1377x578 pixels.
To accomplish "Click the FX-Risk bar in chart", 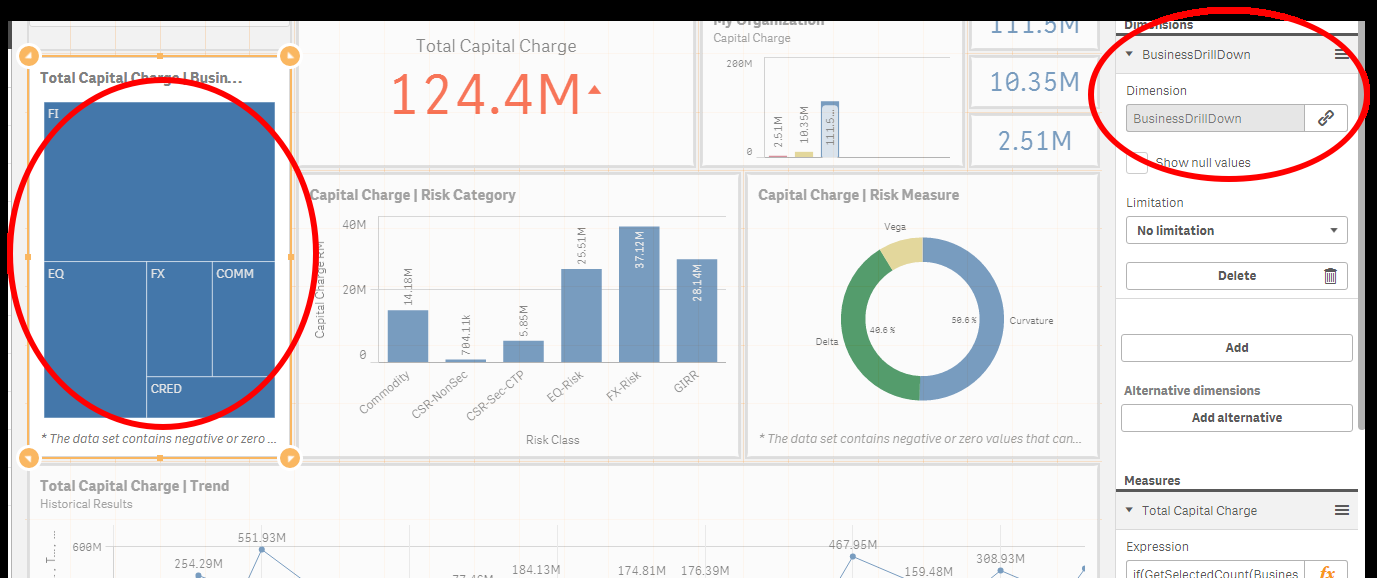I will click(639, 295).
